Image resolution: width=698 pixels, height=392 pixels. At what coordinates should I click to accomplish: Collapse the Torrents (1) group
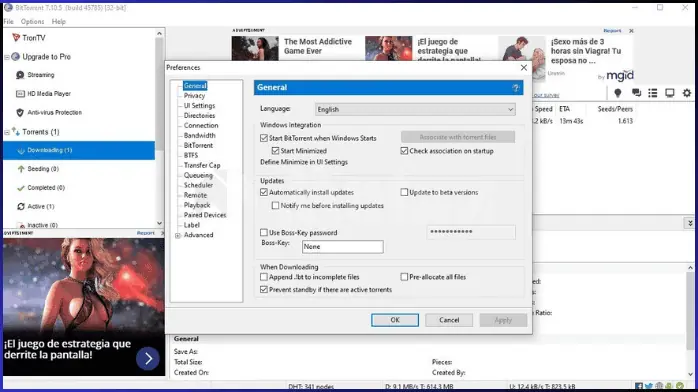7,132
